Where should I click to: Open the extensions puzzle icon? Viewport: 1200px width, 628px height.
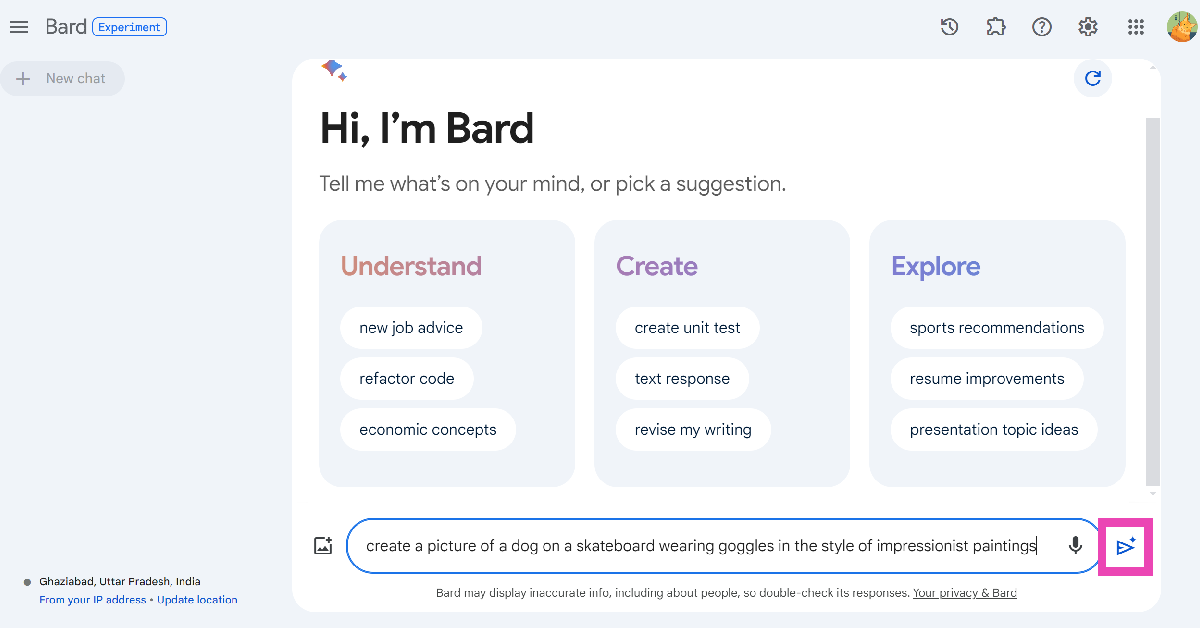click(x=996, y=27)
